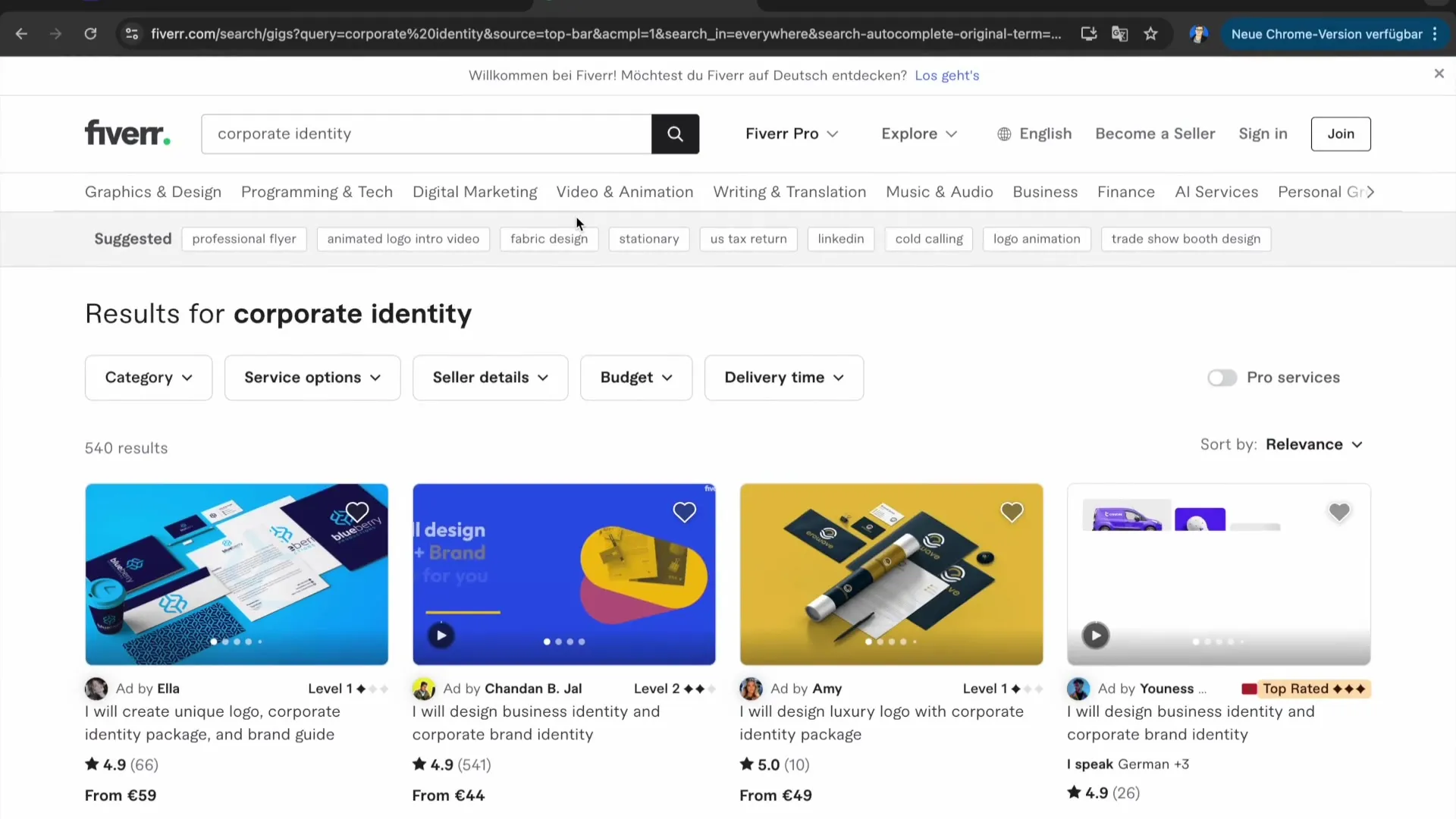Like the Chandan B. Jal gig heart
The image size is (1456, 819).
click(x=684, y=513)
